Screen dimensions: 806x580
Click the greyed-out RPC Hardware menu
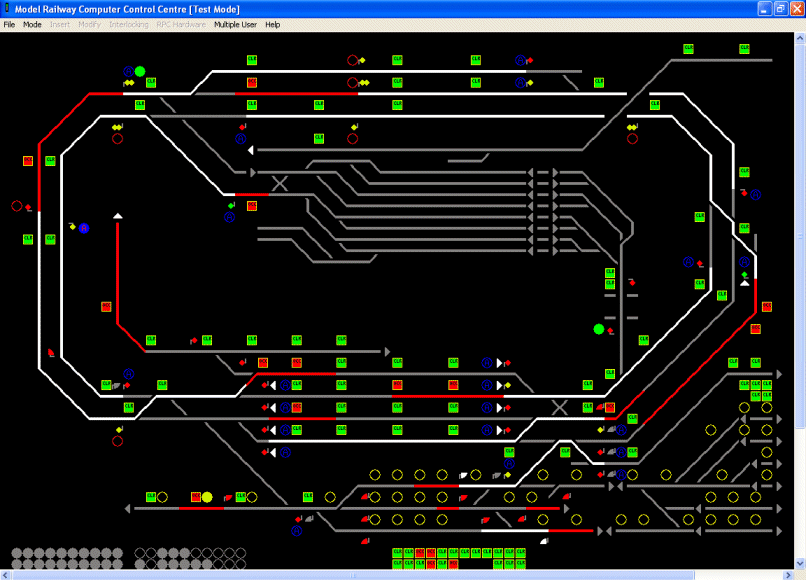[181, 25]
